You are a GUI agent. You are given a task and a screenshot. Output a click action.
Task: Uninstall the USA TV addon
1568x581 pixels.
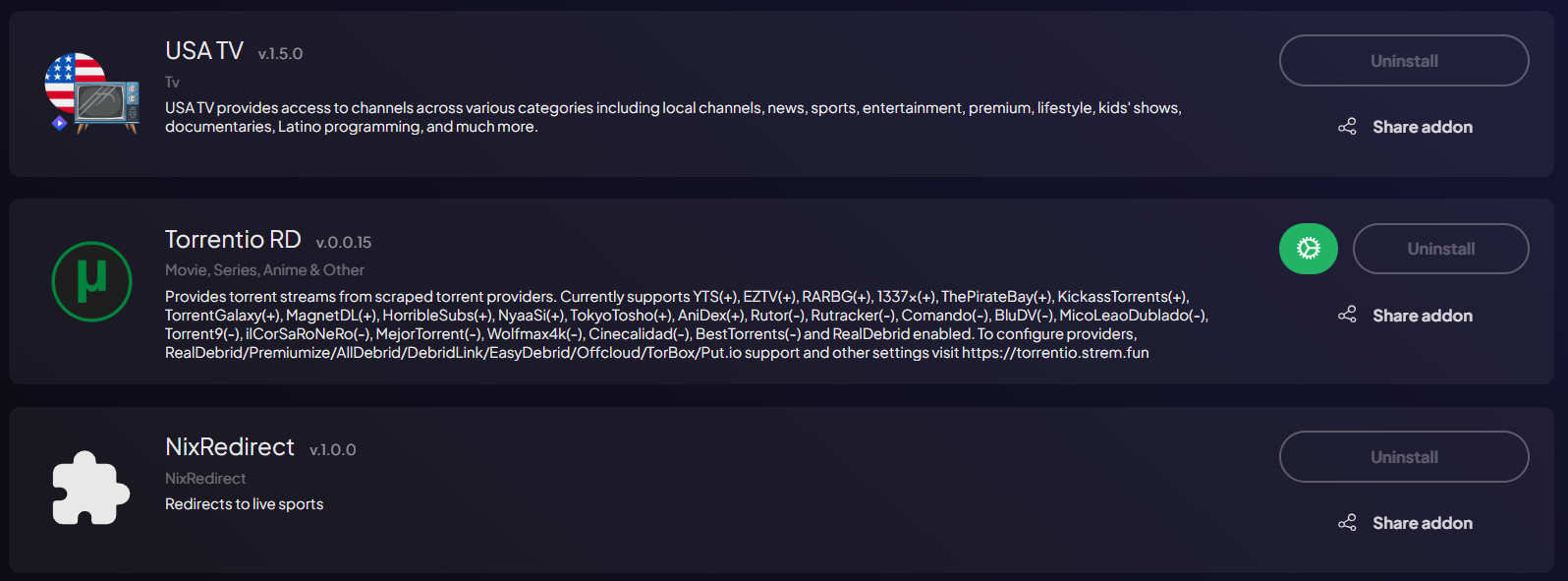pyautogui.click(x=1403, y=61)
